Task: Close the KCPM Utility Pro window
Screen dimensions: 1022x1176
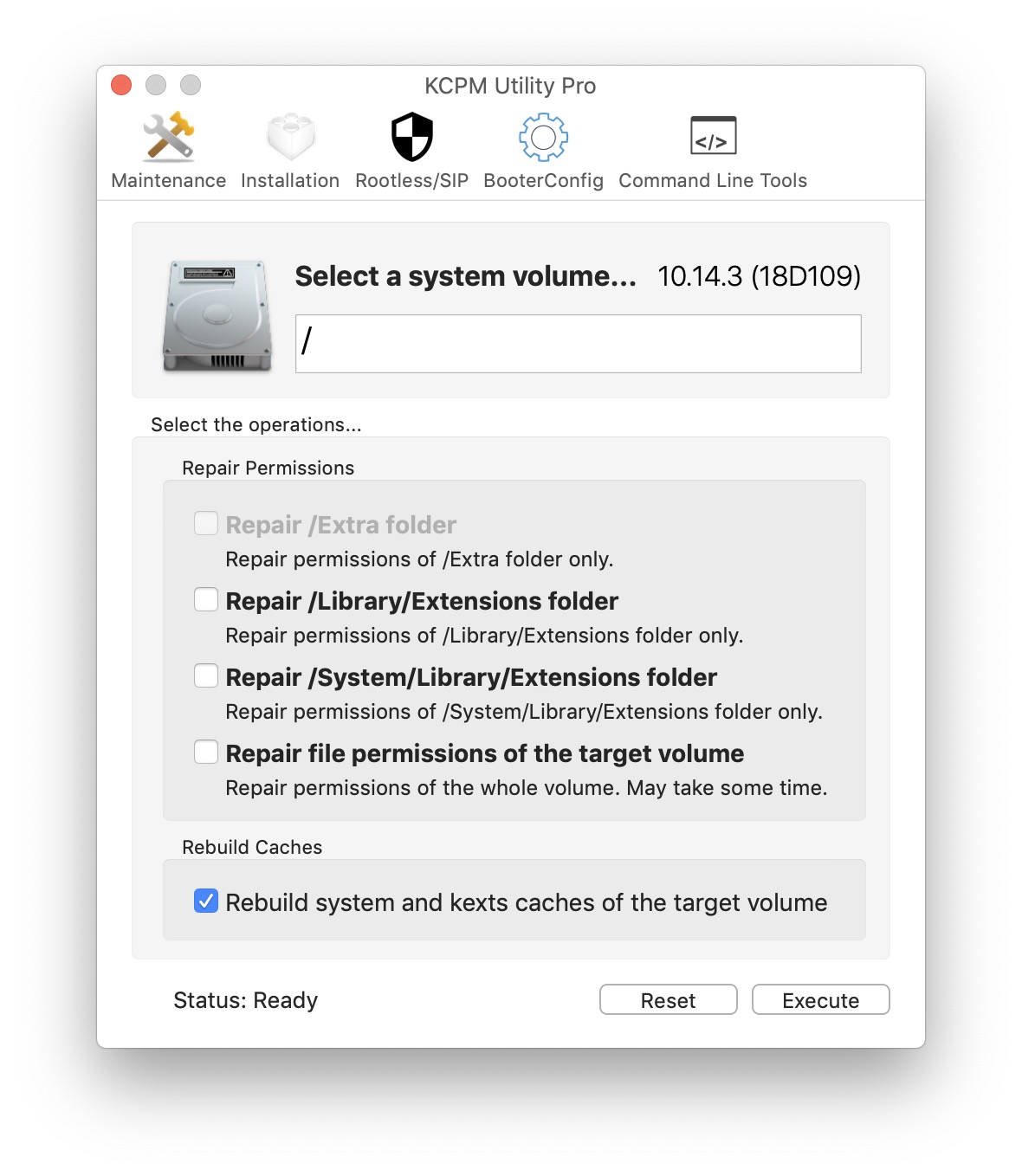Action: point(121,85)
